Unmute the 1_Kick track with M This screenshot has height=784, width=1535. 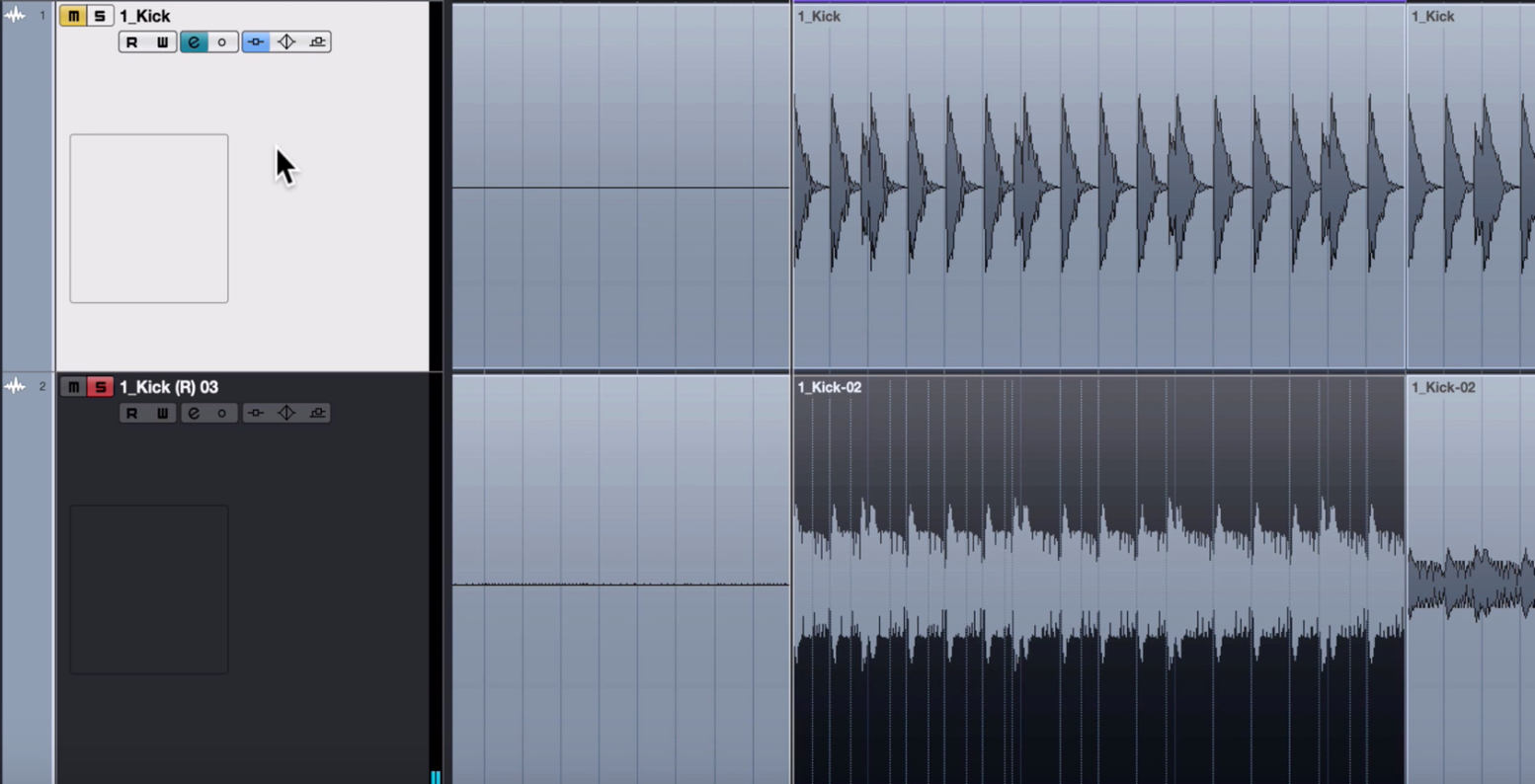click(73, 16)
